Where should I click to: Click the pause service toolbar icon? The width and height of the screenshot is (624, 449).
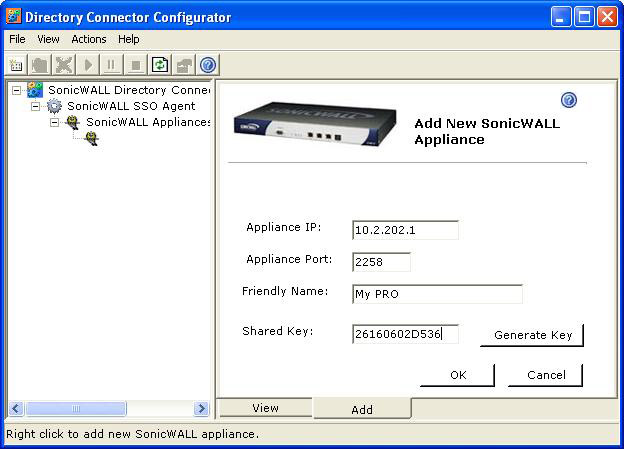[x=112, y=64]
